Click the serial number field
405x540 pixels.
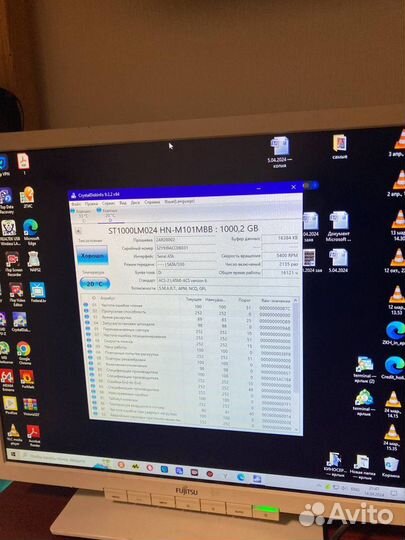pos(186,248)
